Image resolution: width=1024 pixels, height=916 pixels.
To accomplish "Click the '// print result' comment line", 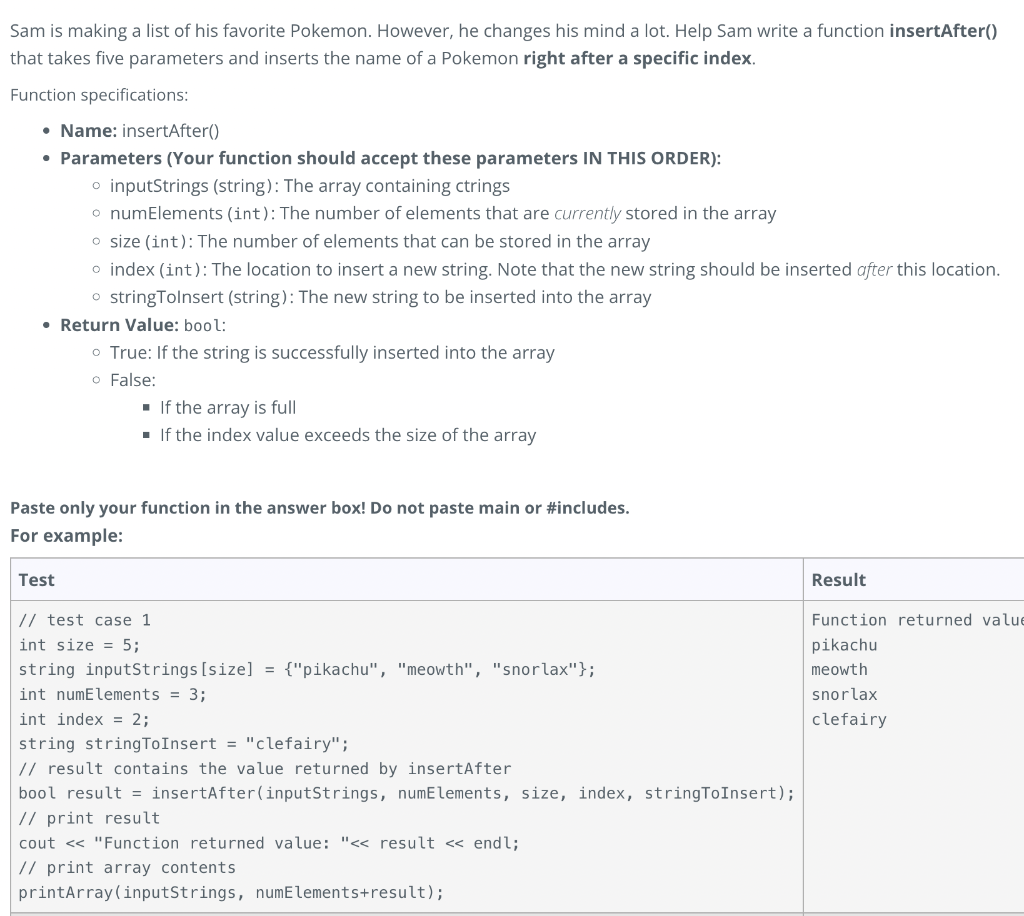I will tap(89, 819).
